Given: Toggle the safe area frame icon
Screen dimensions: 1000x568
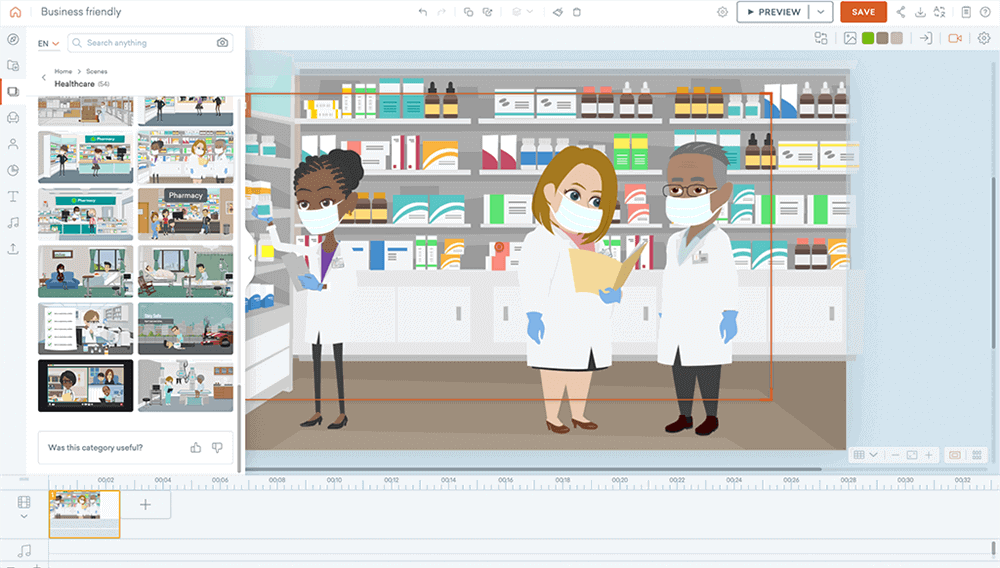Looking at the screenshot, I should click(955, 455).
